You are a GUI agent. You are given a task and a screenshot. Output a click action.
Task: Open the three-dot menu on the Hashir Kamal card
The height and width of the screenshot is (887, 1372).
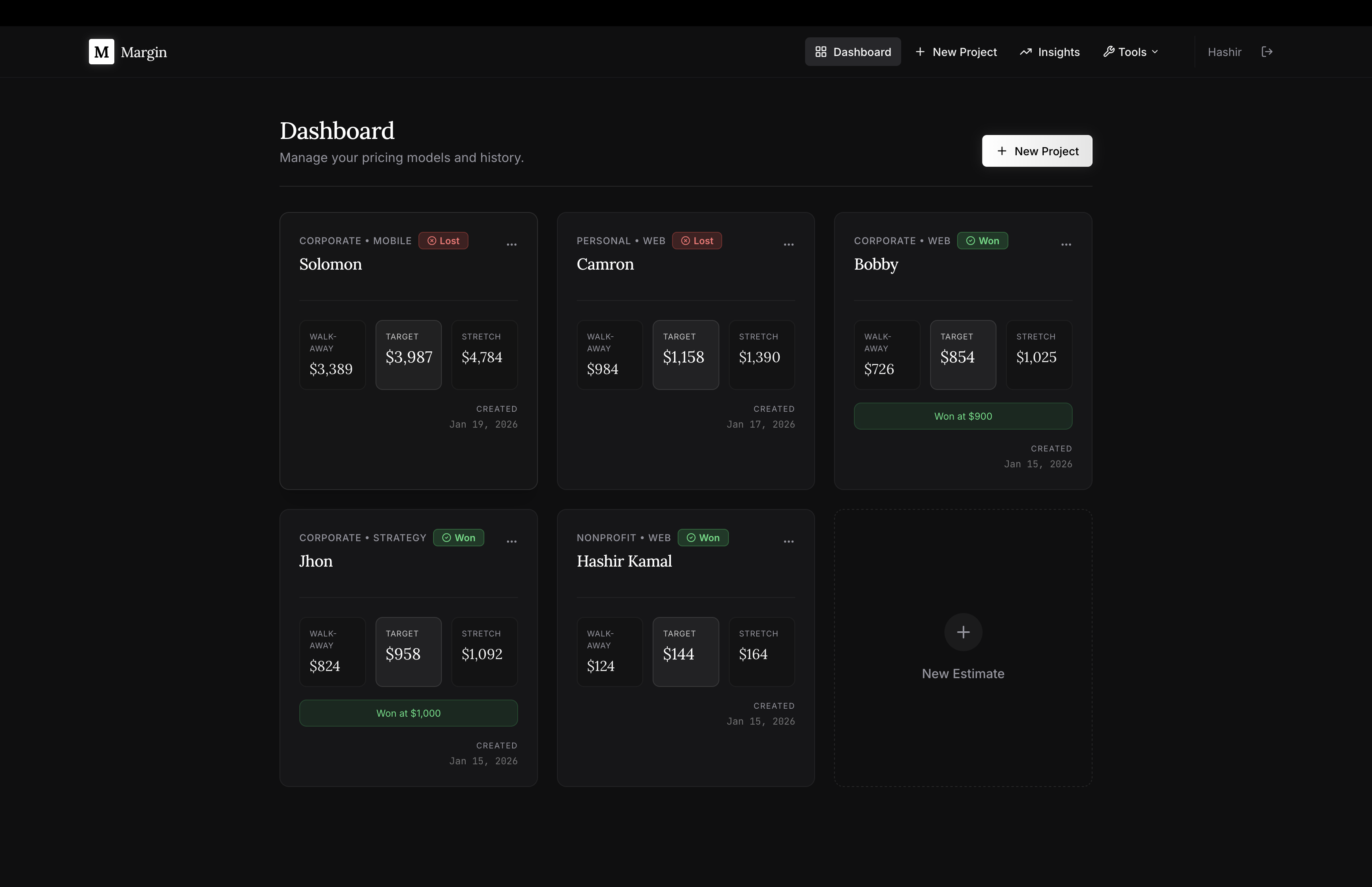pyautogui.click(x=788, y=542)
